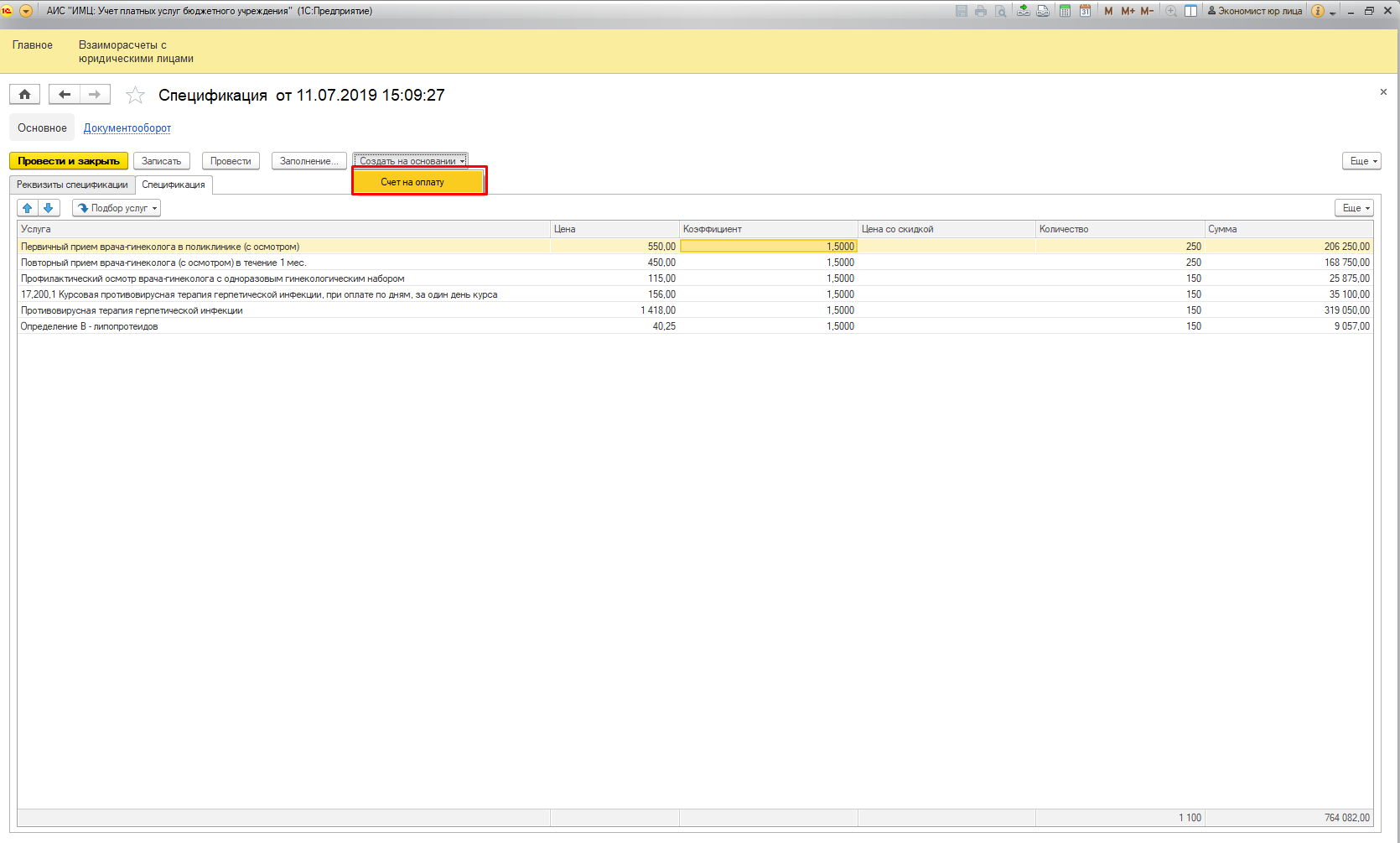The width and height of the screenshot is (1400, 843).
Task: Add specification to favorites star
Action: pyautogui.click(x=135, y=96)
